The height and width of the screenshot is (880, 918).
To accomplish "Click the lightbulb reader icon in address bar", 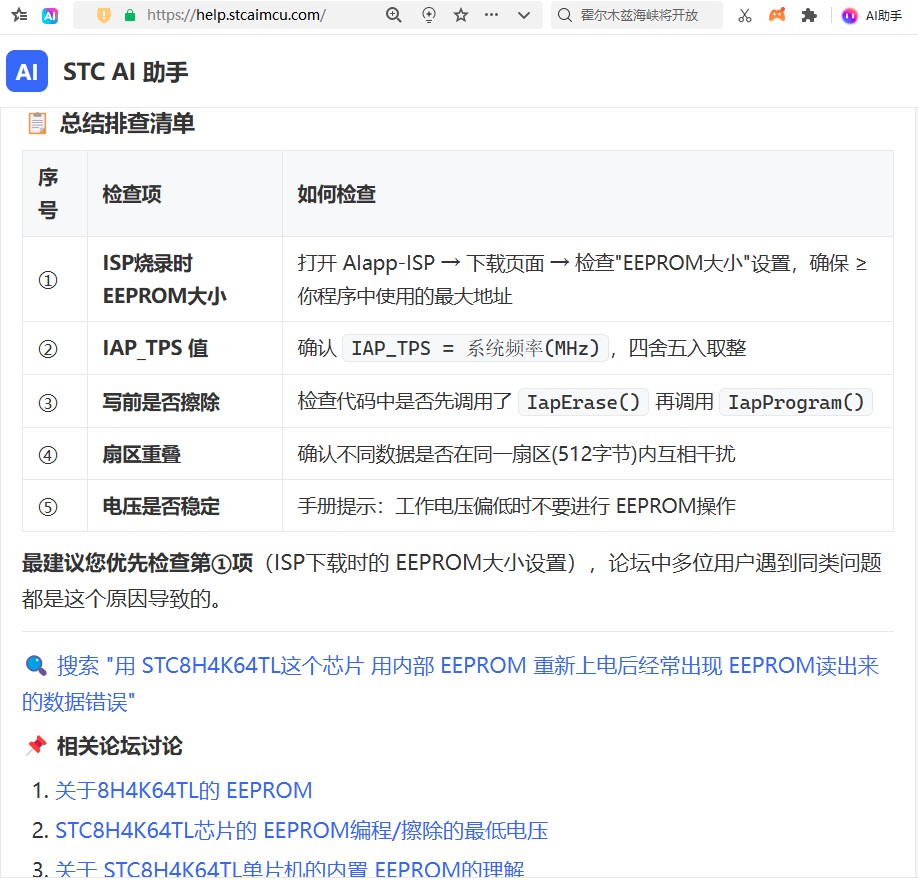I will tap(429, 15).
